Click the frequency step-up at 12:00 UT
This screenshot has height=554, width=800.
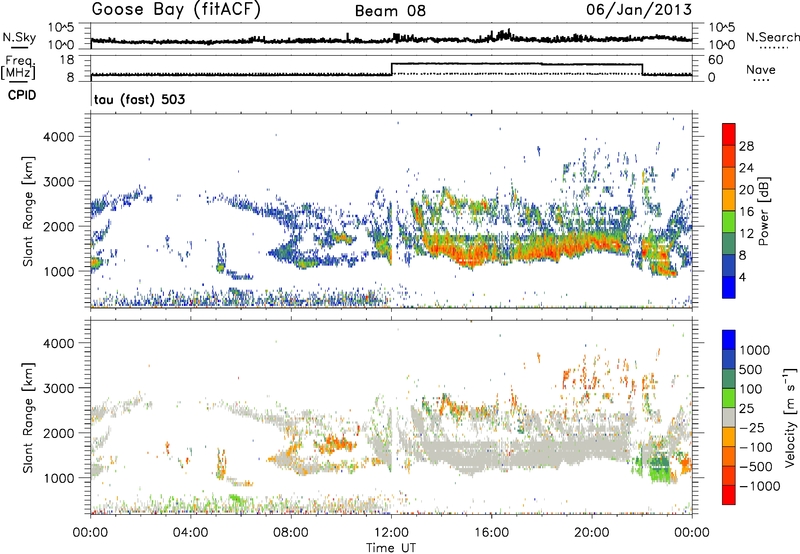click(391, 69)
